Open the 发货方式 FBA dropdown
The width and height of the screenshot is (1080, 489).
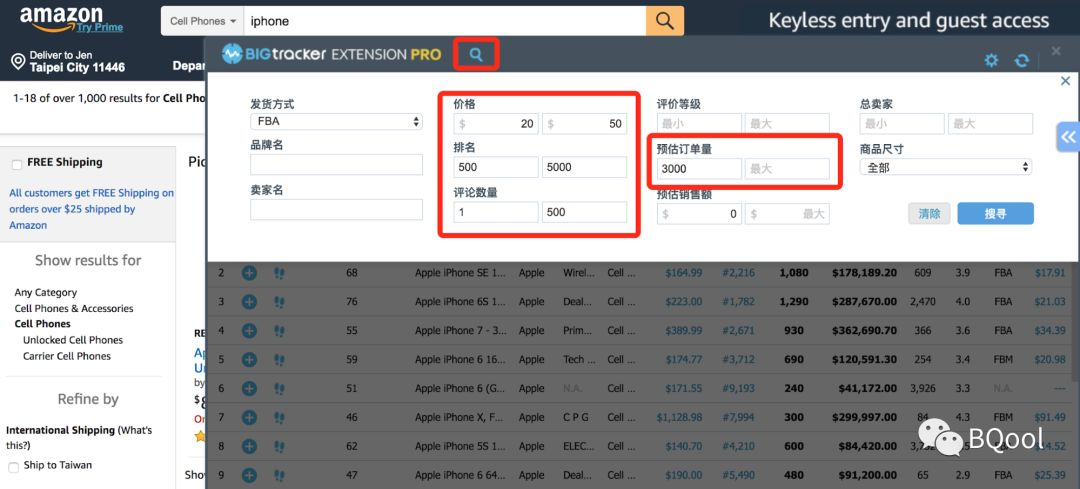pos(336,122)
